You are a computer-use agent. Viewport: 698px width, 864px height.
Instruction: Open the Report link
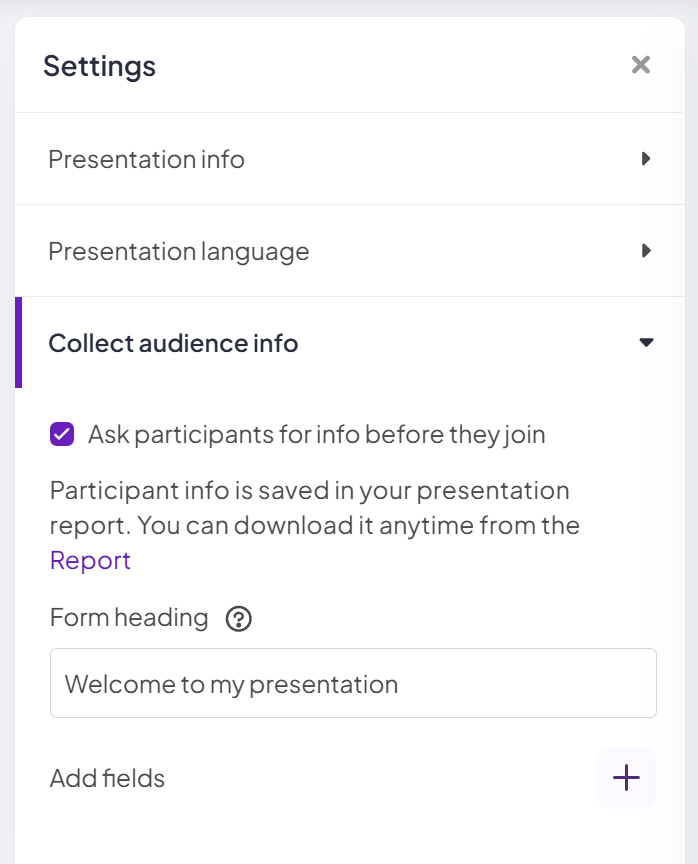click(90, 561)
